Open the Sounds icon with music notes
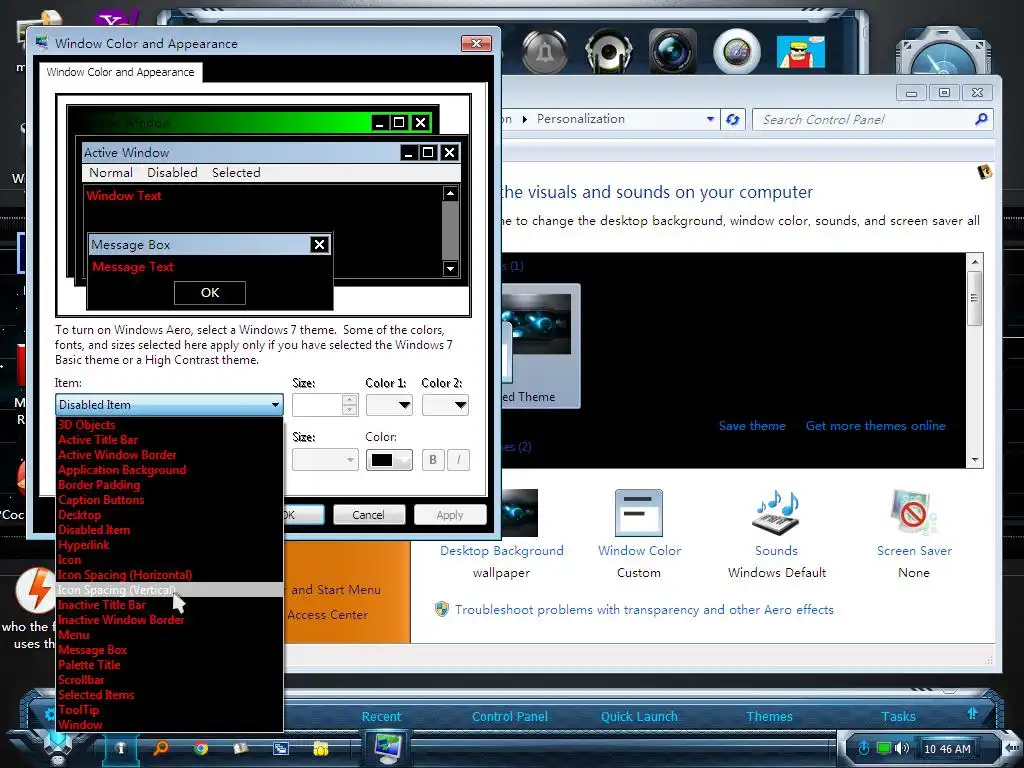 (x=776, y=513)
